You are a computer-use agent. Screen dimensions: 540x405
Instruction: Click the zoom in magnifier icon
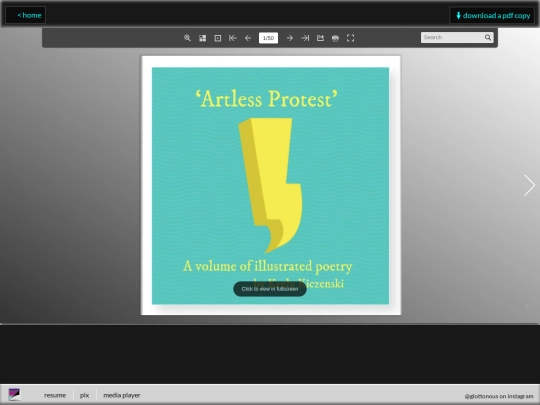(x=187, y=38)
